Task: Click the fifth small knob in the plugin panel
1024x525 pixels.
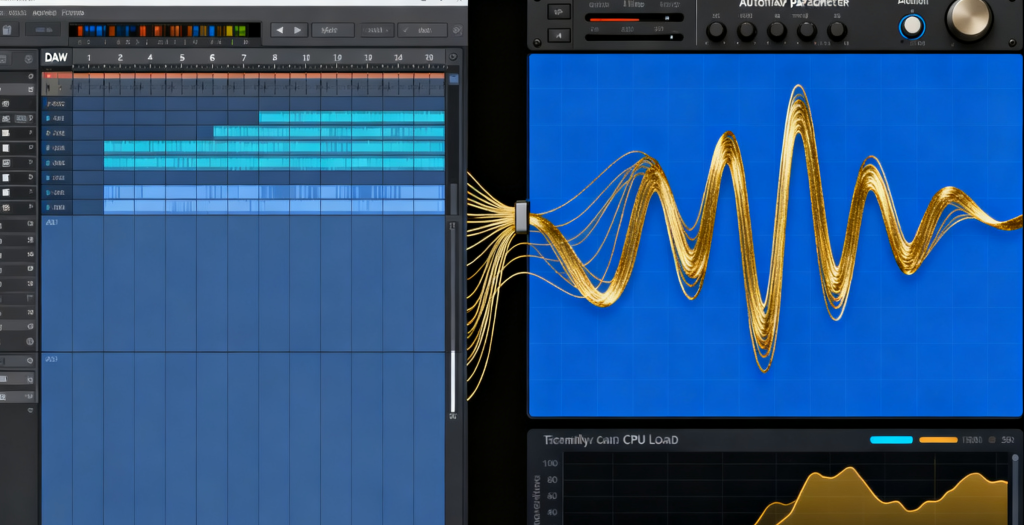Action: pyautogui.click(x=837, y=30)
